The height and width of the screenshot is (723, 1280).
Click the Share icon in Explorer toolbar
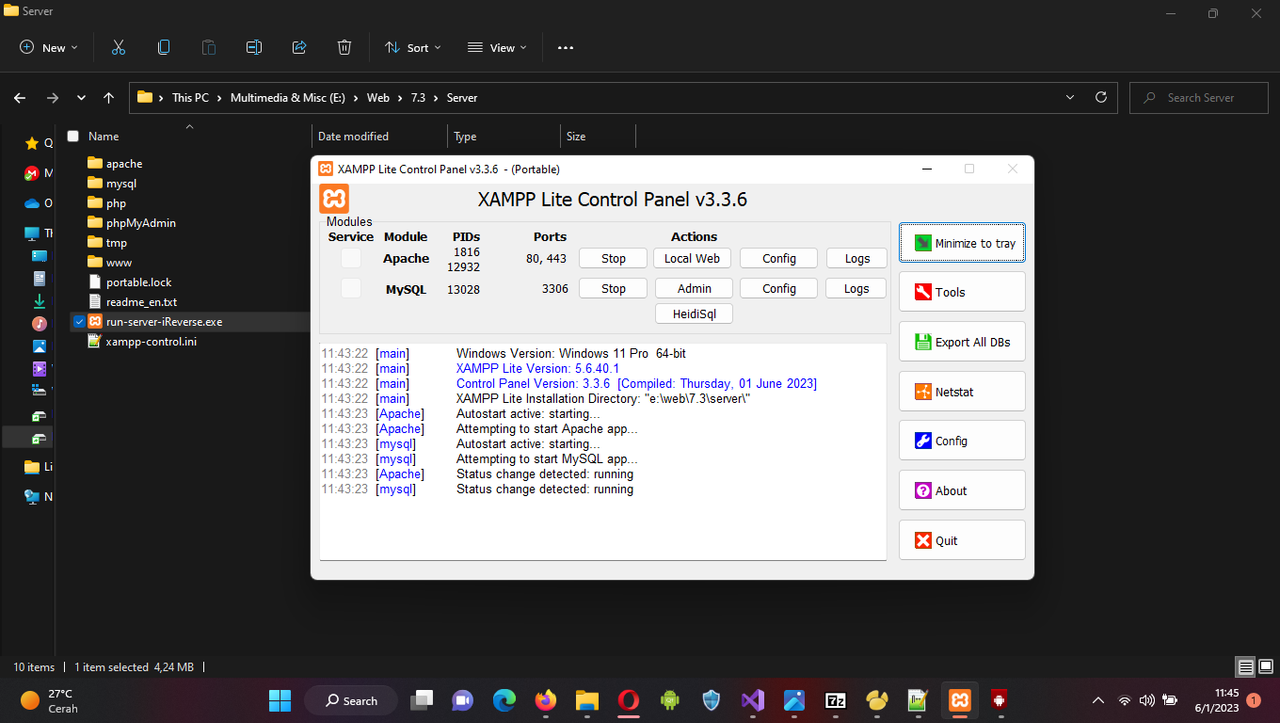pos(299,47)
